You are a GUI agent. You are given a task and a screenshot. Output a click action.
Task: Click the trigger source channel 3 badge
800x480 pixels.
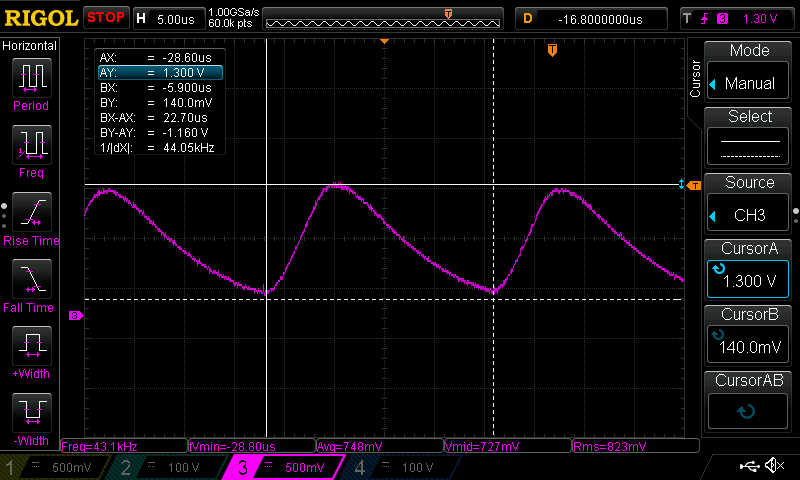coord(722,19)
